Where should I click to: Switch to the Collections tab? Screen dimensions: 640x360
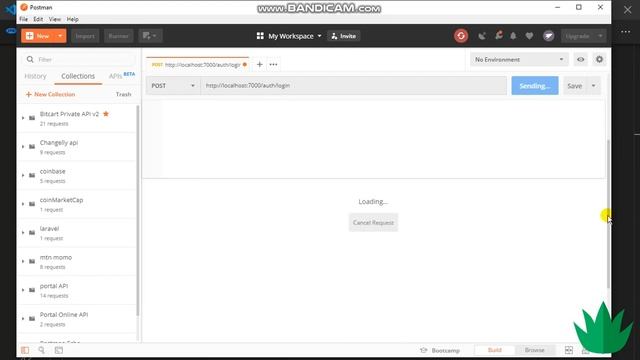click(78, 76)
